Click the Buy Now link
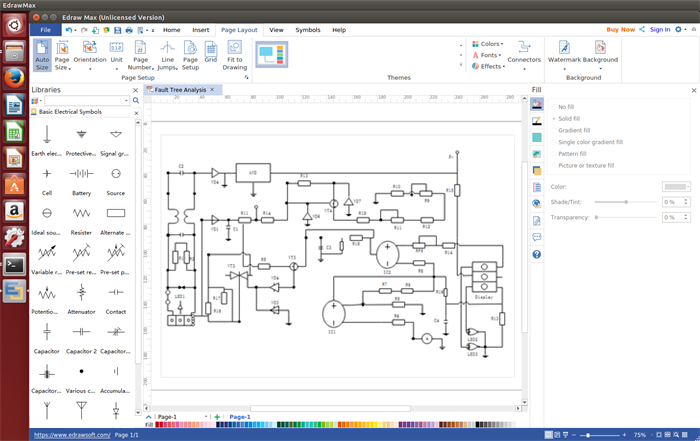 coord(620,30)
